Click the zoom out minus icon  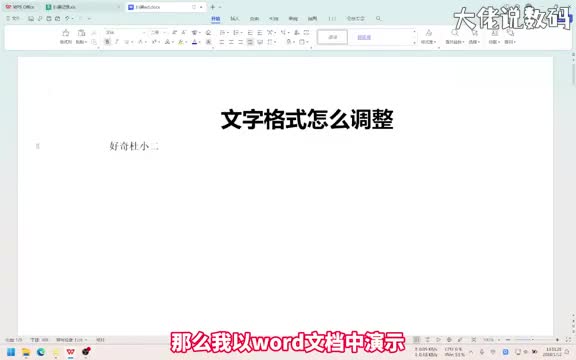508,340
